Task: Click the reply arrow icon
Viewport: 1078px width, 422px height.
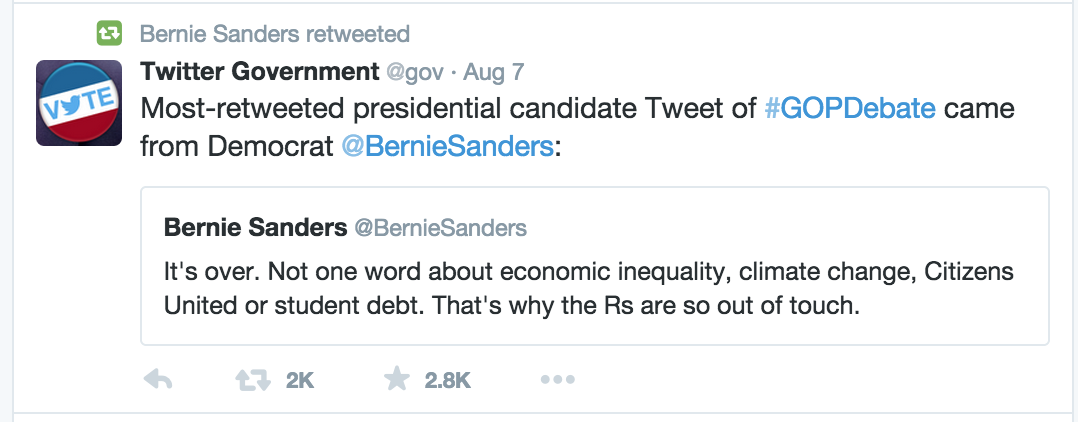Action: [x=157, y=379]
